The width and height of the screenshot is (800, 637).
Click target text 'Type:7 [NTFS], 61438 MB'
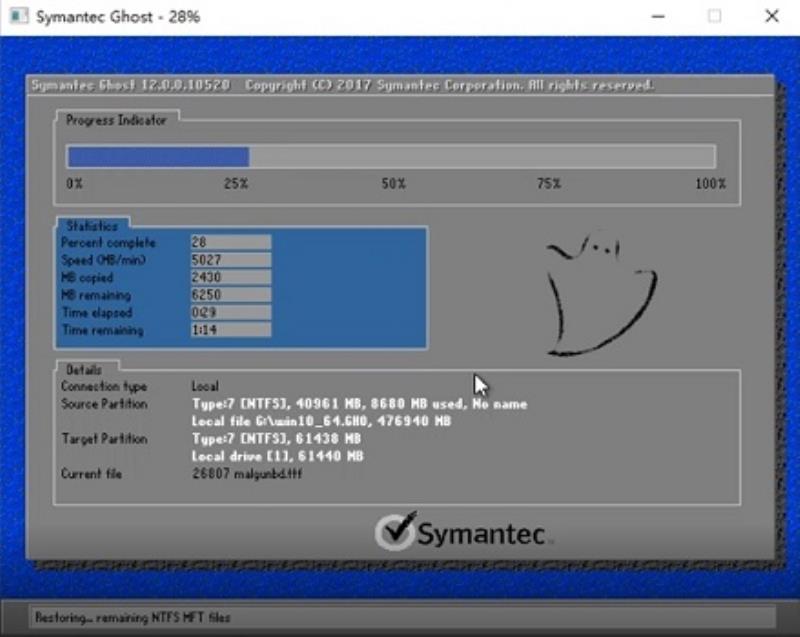coord(277,439)
